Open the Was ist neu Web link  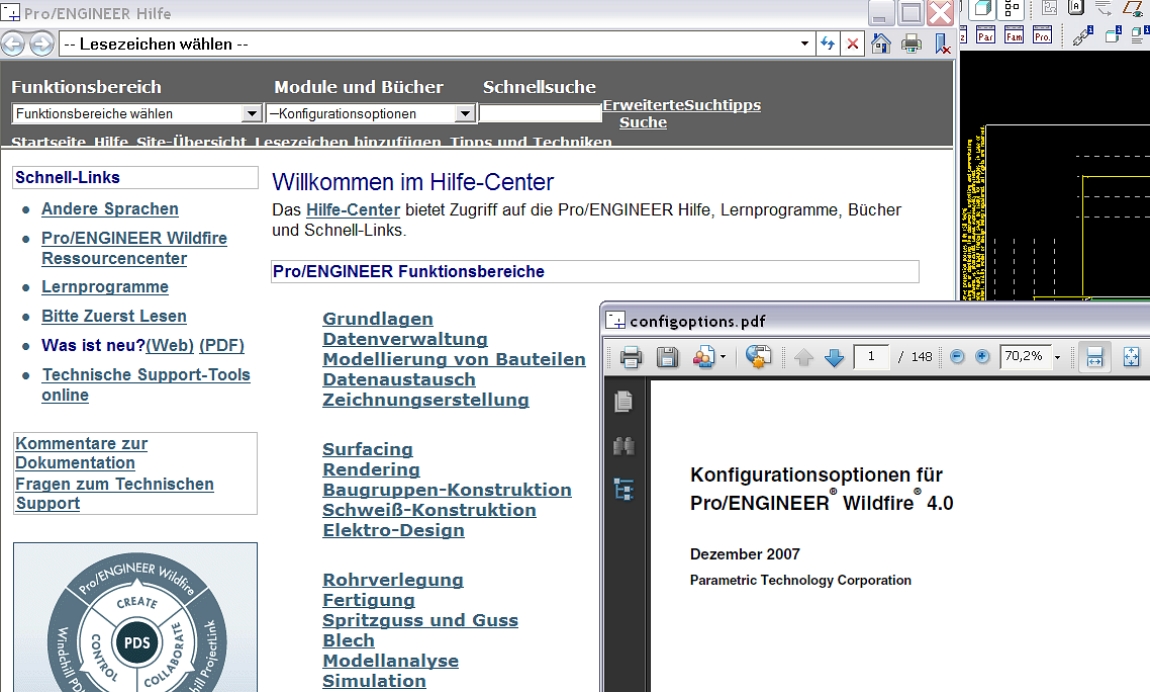170,345
